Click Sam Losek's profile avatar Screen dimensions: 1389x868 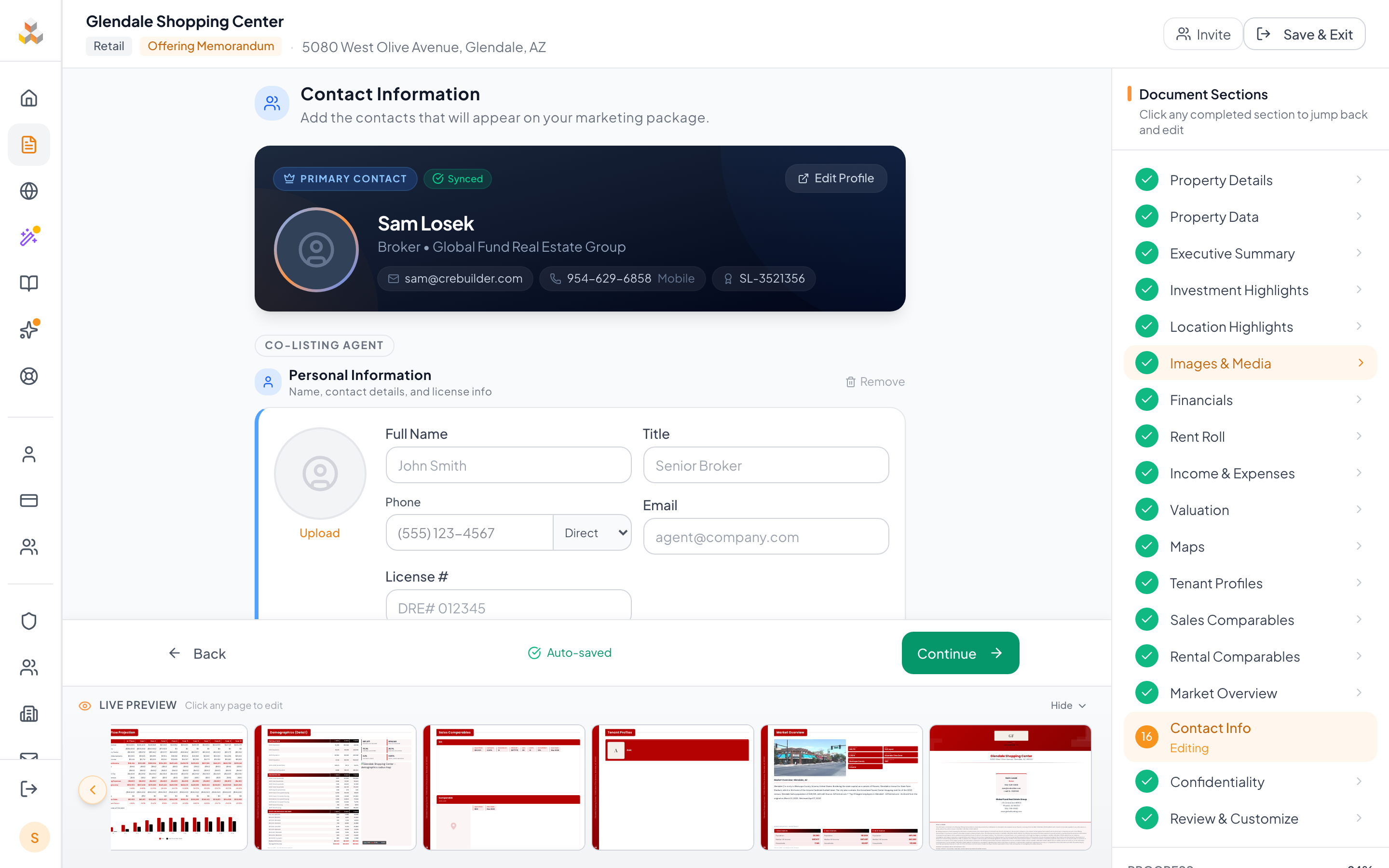[316, 250]
